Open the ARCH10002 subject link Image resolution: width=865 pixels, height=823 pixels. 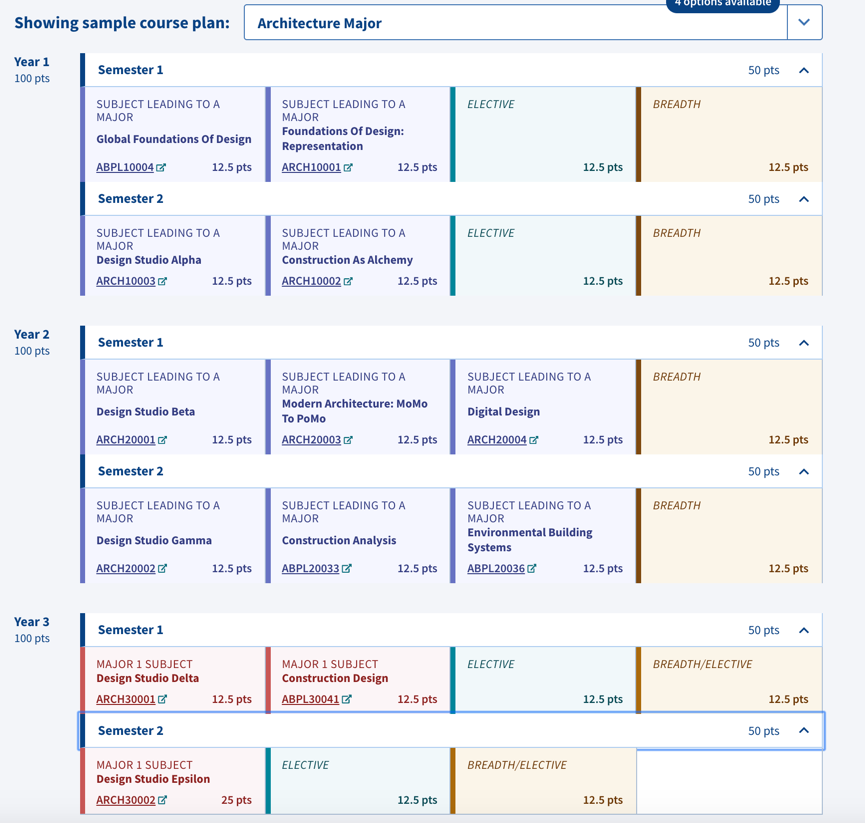(x=311, y=282)
